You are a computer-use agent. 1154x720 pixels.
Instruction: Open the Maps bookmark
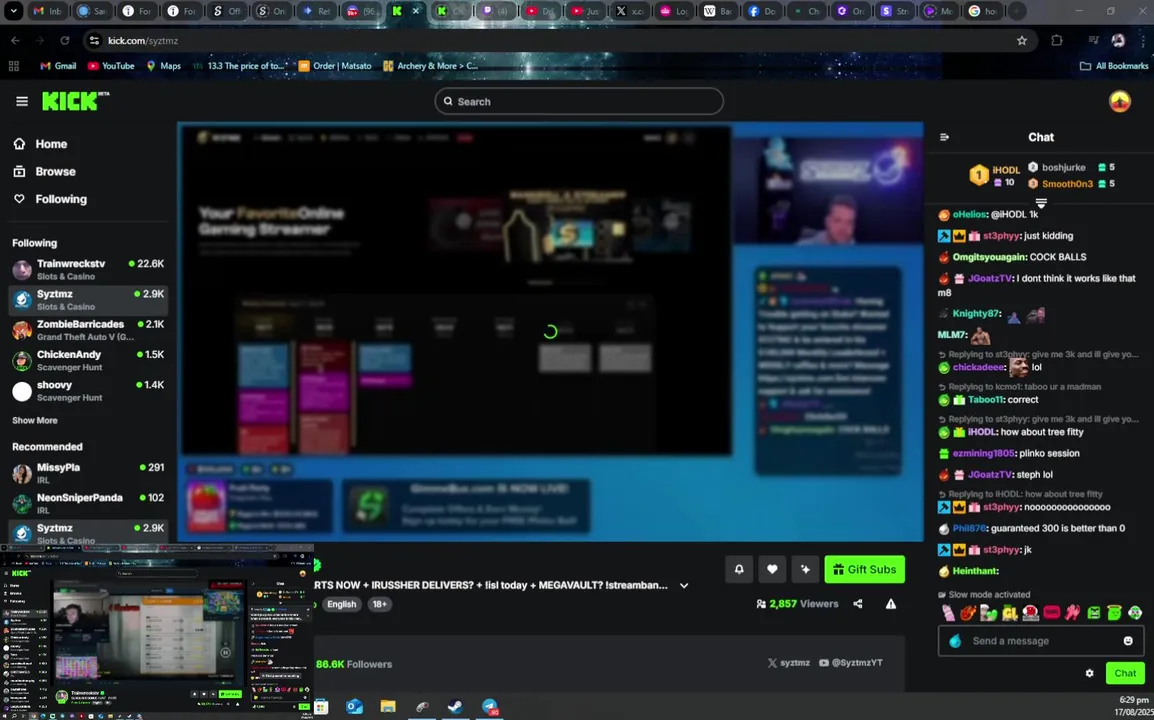pos(163,66)
